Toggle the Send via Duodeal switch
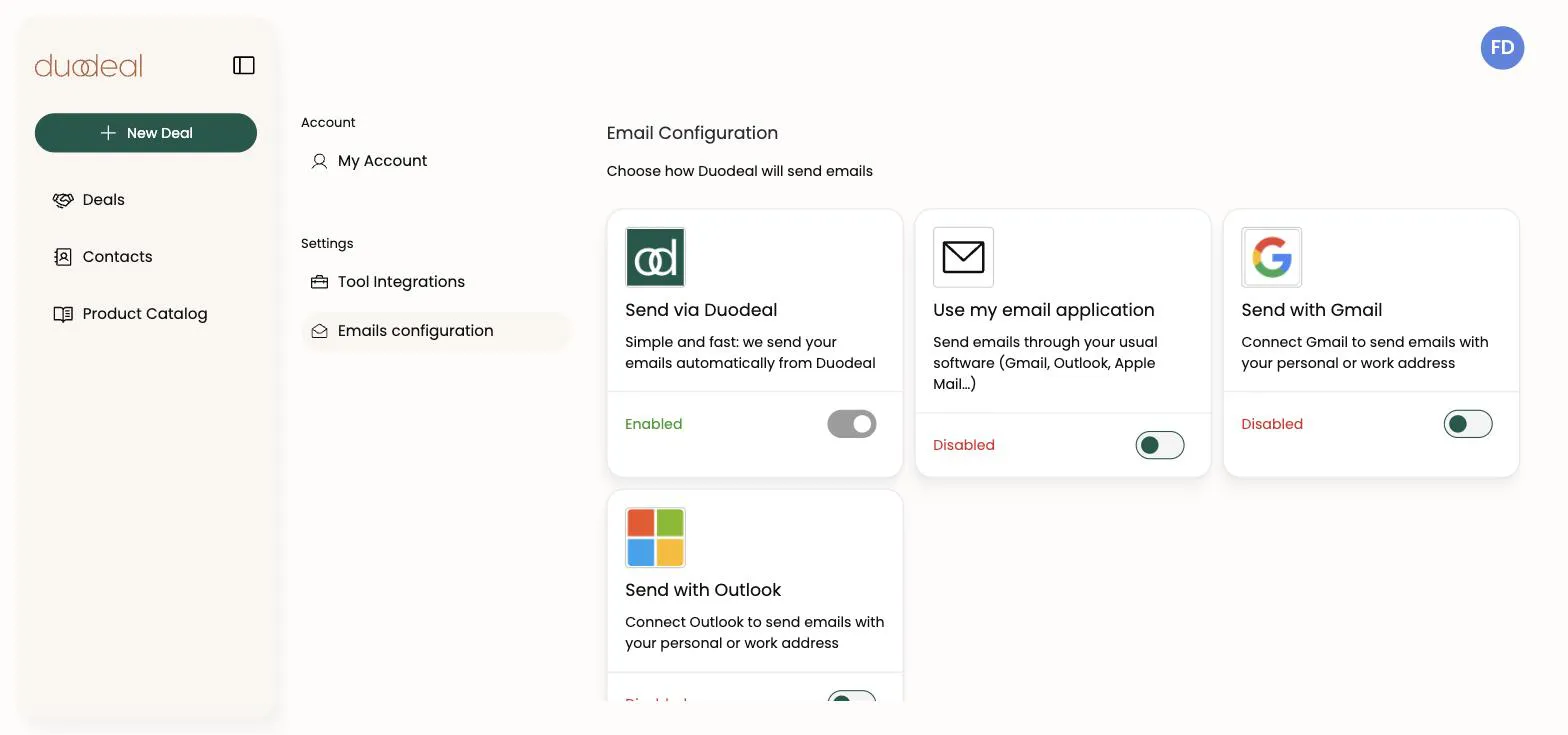This screenshot has height=735, width=1568. (x=852, y=424)
